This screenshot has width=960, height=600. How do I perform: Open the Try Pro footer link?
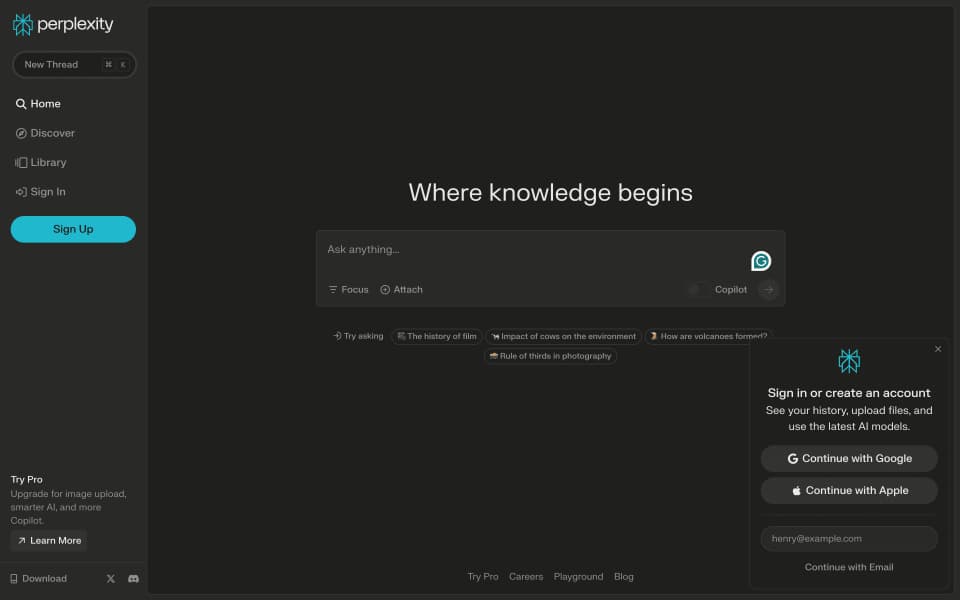click(x=482, y=577)
